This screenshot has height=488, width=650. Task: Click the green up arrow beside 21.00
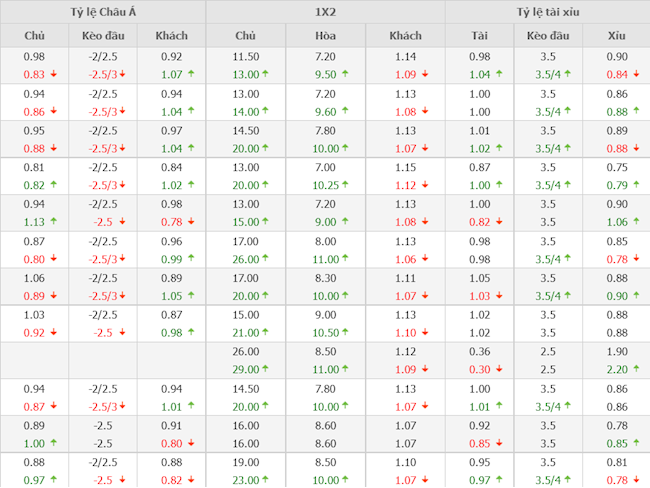coord(266,333)
